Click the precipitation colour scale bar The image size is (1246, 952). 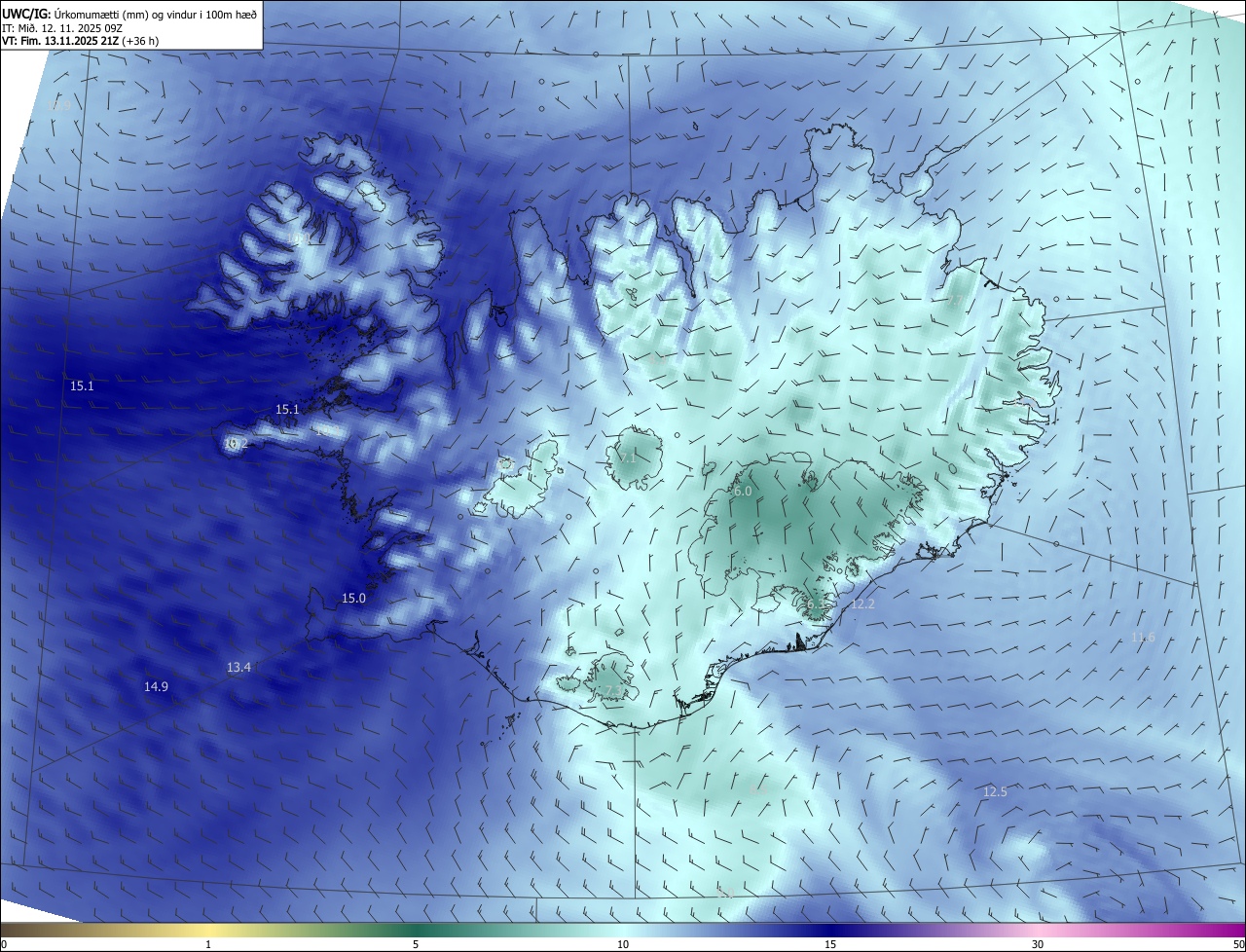point(623,930)
